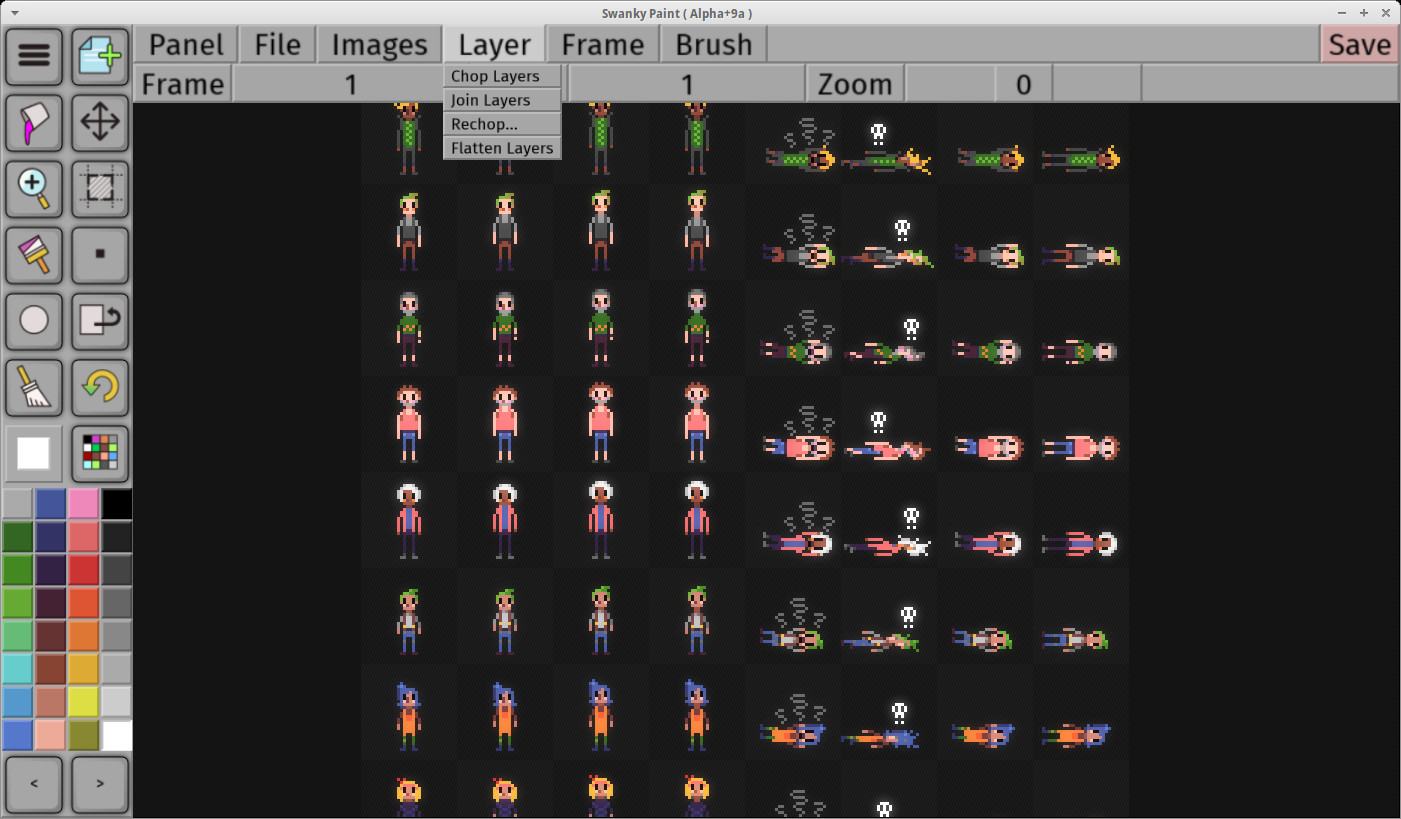Choose the rectangular selection tool
Viewport: 1401px width, 819px height.
pos(100,187)
